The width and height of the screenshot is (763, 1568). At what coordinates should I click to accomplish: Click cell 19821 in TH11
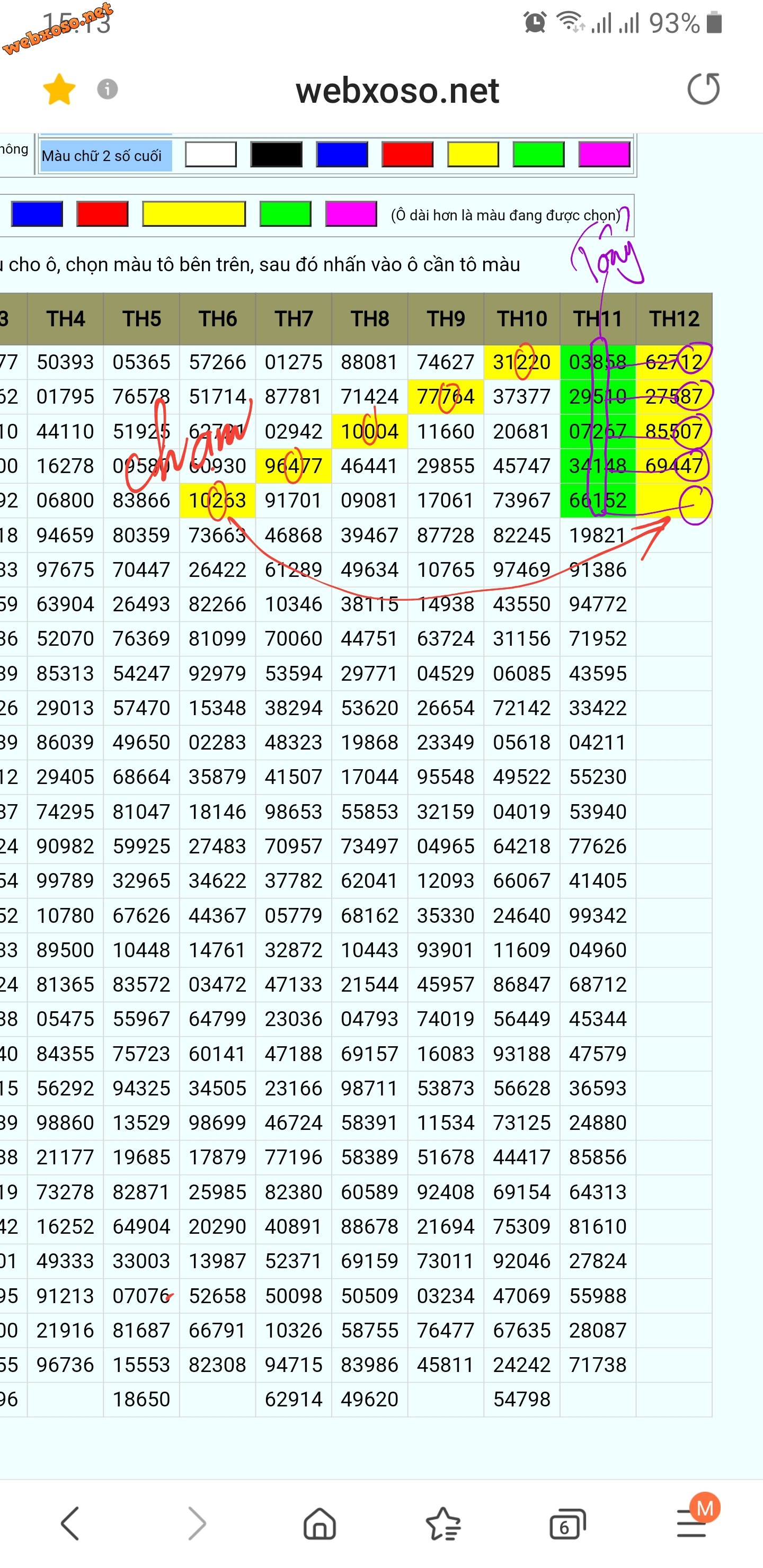click(598, 535)
